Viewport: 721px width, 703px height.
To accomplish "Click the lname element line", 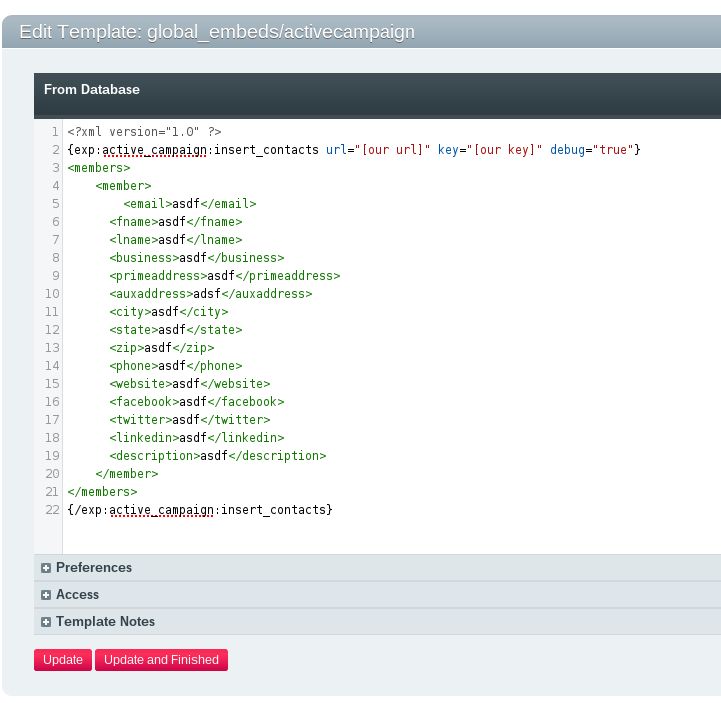I will [176, 240].
